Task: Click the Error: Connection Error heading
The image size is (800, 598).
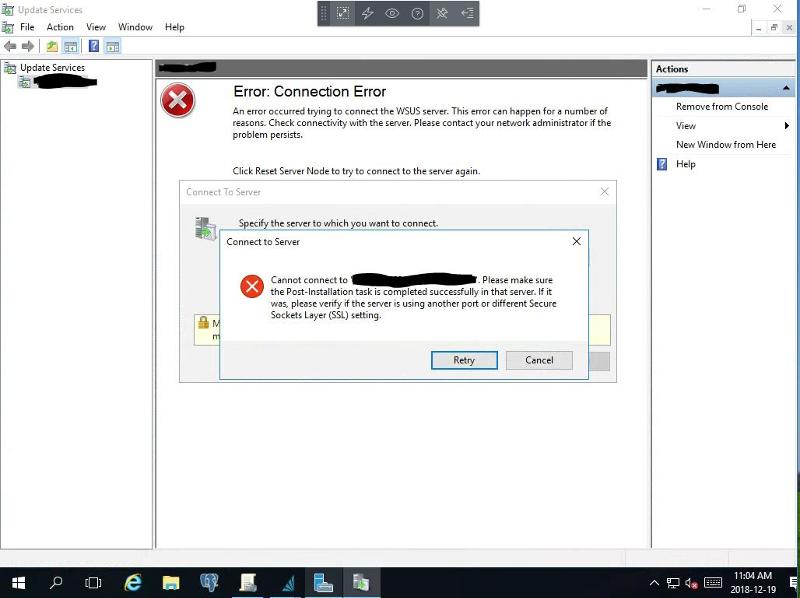Action: [x=310, y=91]
